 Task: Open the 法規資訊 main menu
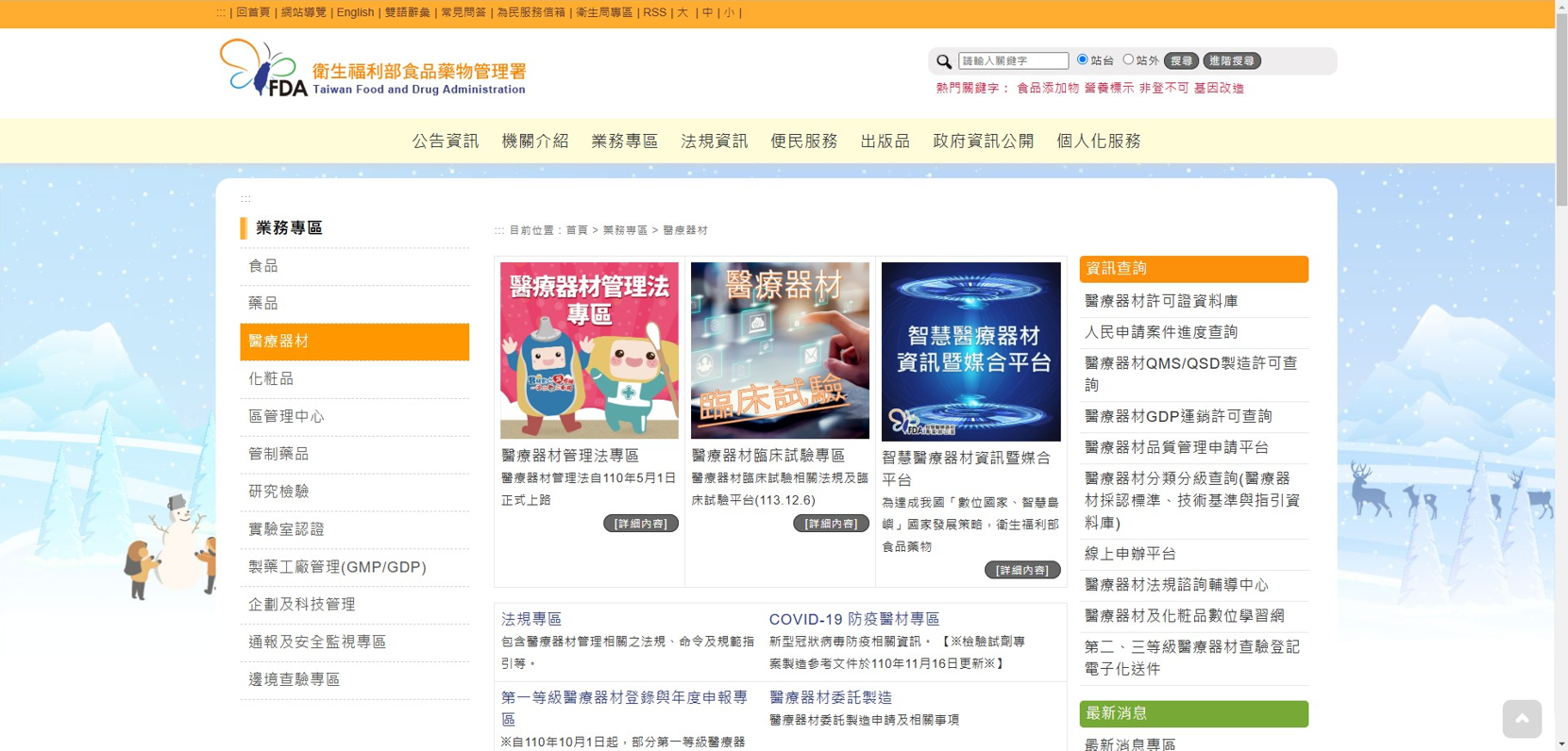coord(715,142)
